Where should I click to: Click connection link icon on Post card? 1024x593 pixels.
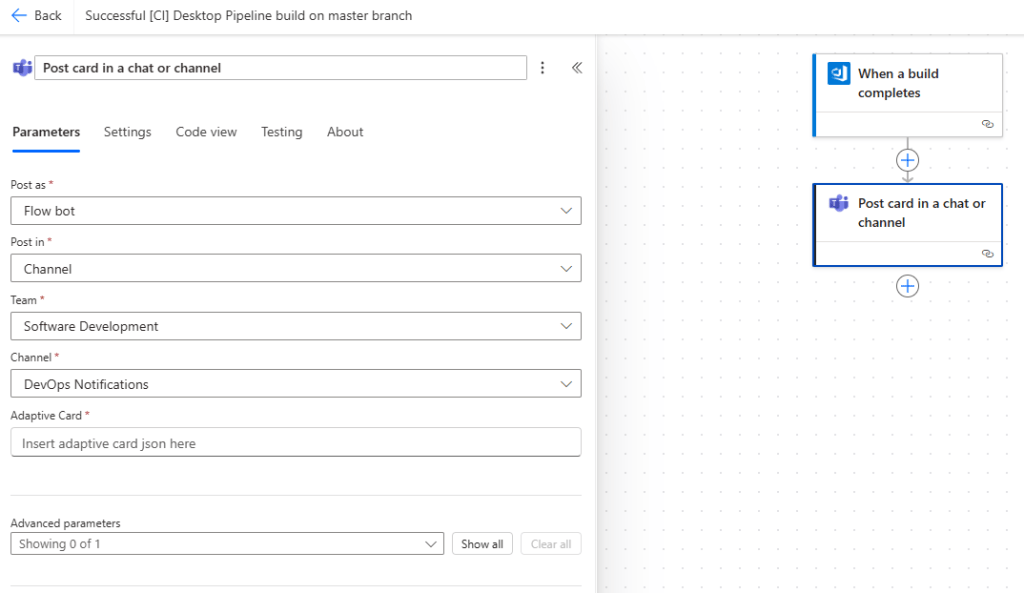pos(987,254)
